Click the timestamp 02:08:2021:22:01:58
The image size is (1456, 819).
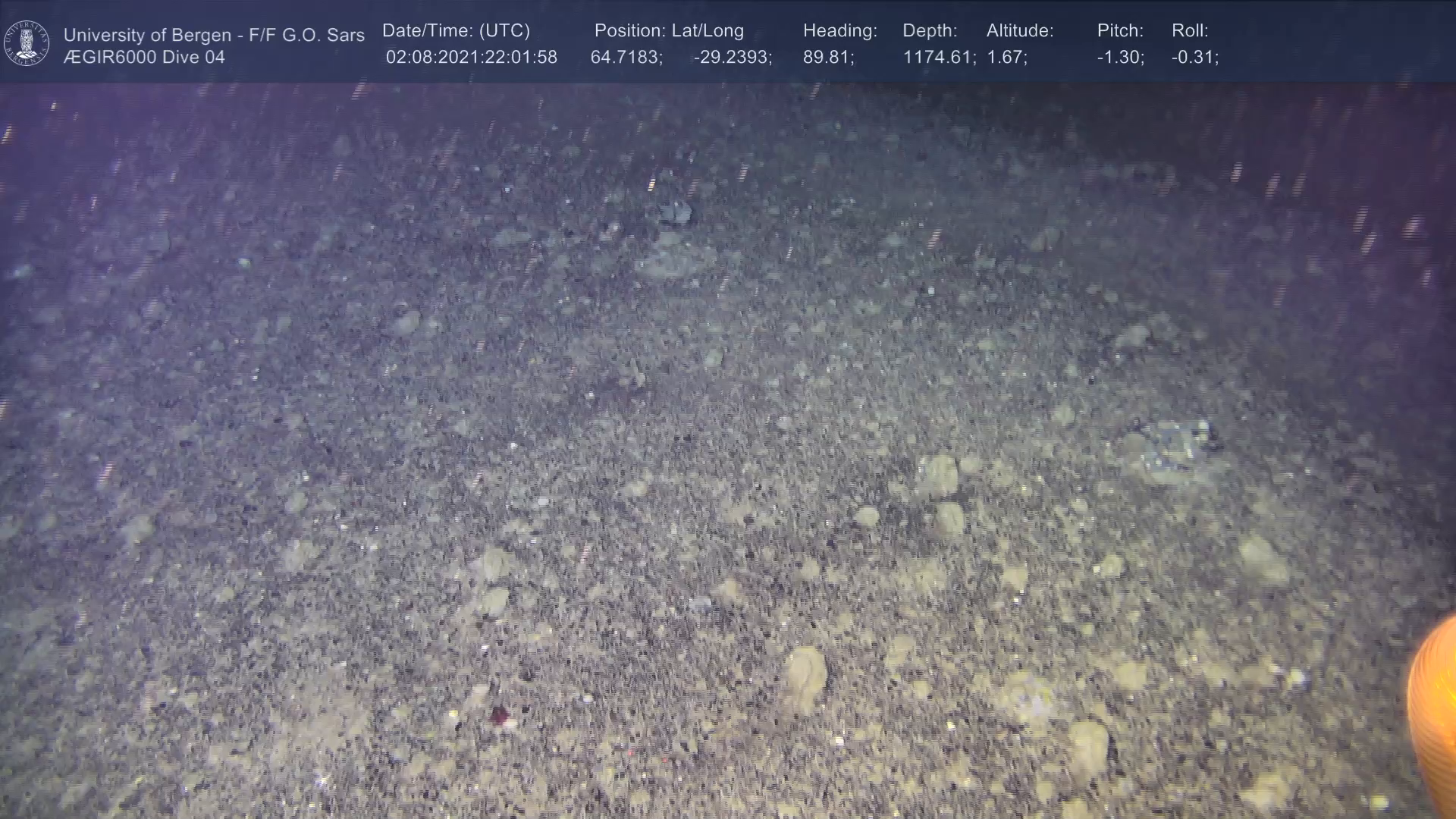tap(471, 58)
